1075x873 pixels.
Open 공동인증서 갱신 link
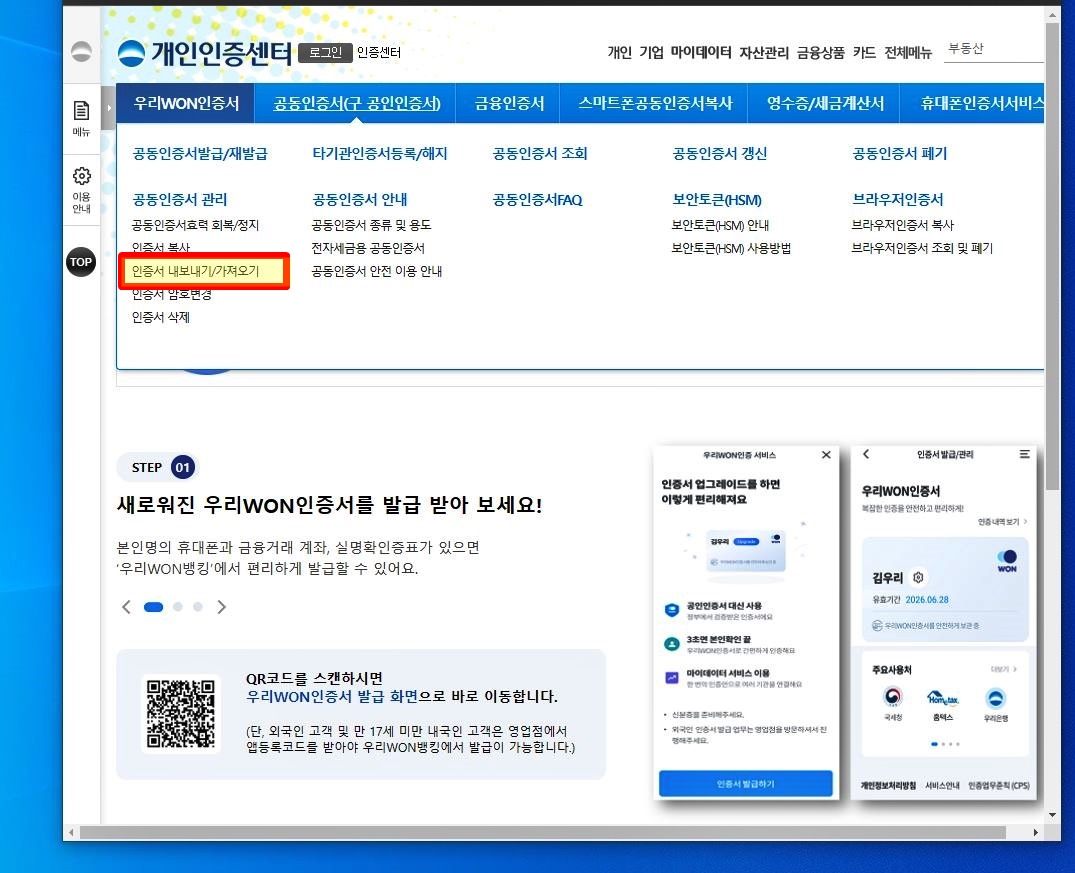[x=719, y=154]
